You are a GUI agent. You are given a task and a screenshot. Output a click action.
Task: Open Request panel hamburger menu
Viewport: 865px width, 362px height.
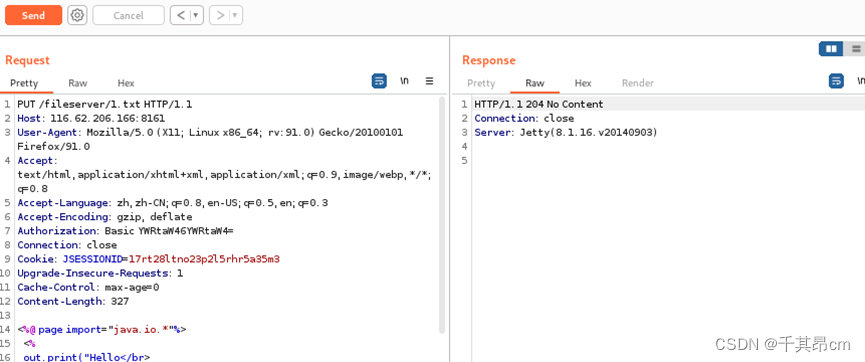[430, 81]
